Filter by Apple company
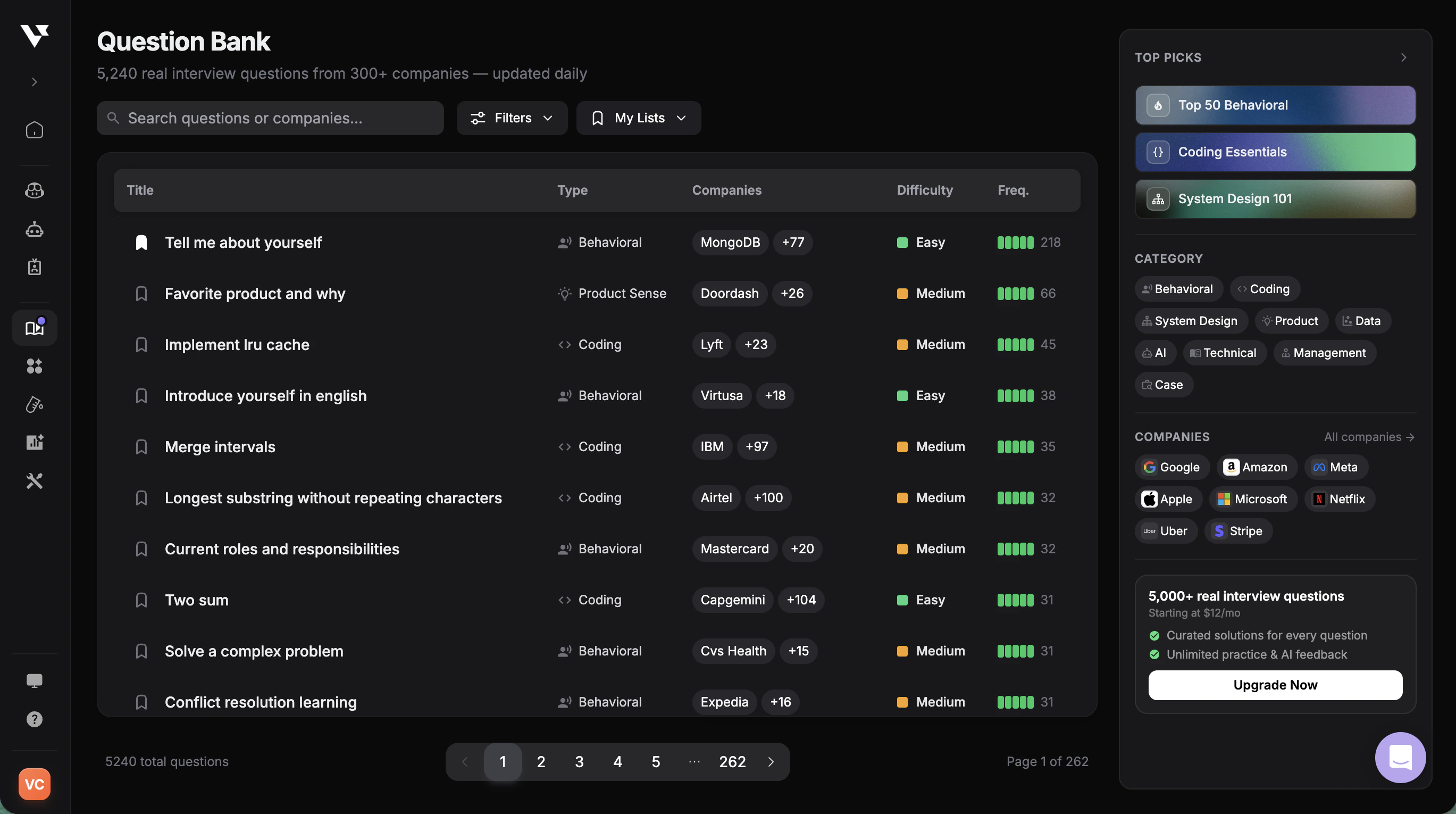This screenshot has width=1456, height=814. [x=1168, y=499]
